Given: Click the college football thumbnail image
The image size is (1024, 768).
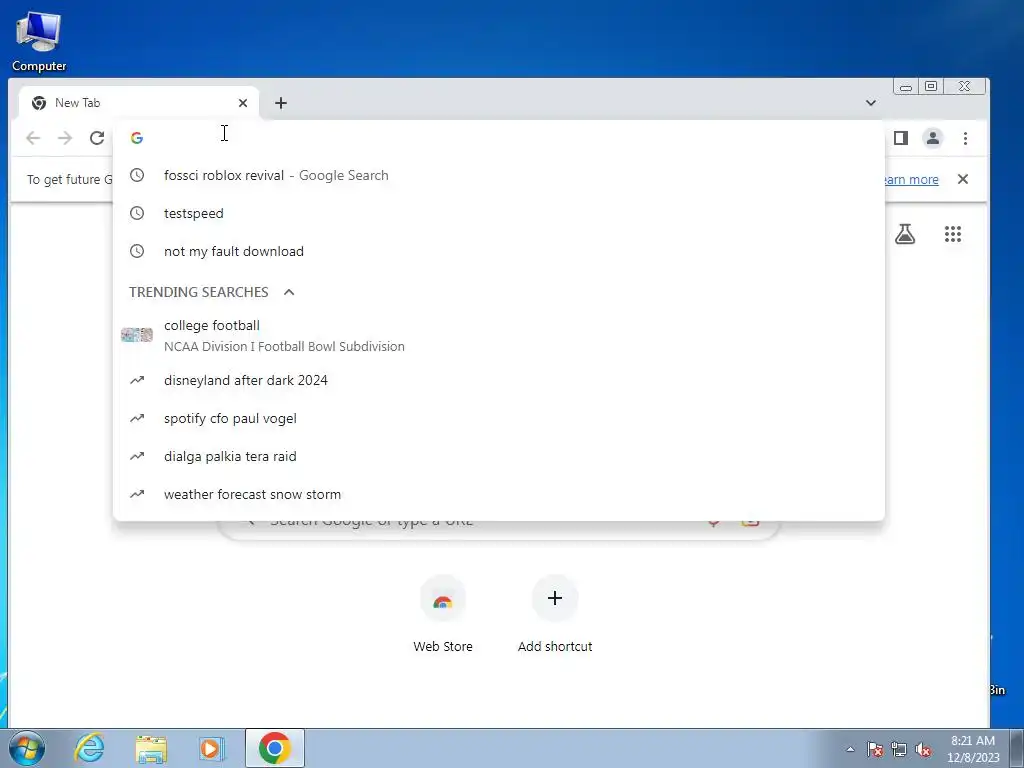Looking at the screenshot, I should [136, 335].
